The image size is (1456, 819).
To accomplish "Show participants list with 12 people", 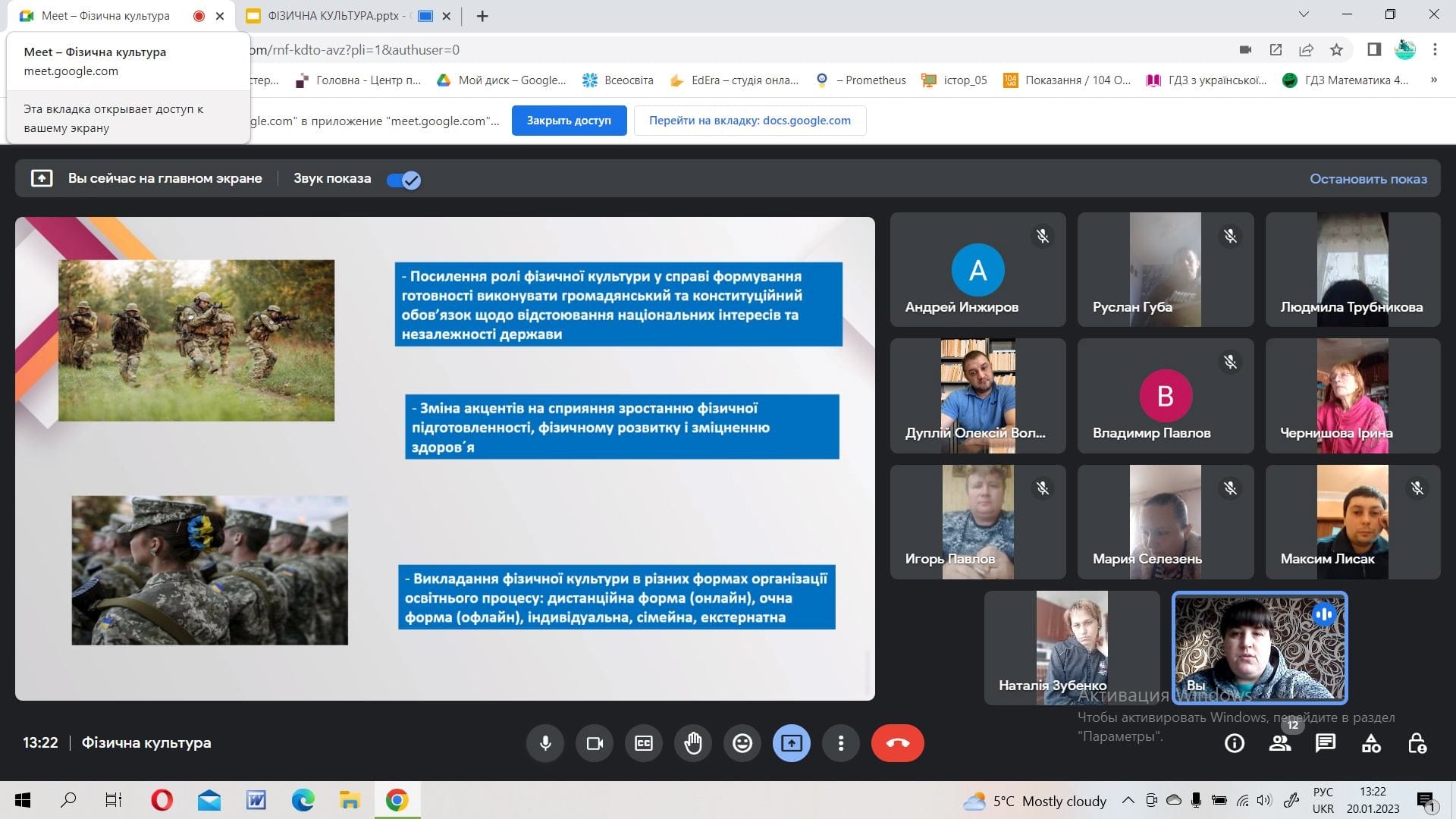I will pyautogui.click(x=1280, y=743).
